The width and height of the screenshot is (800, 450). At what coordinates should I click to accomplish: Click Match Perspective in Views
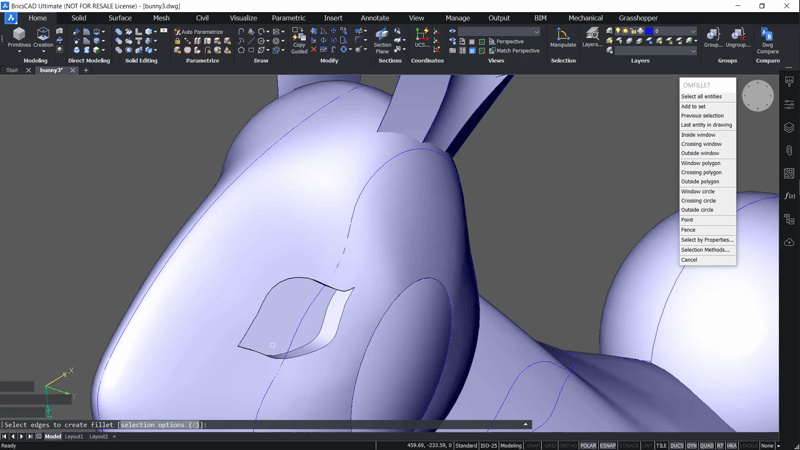pyautogui.click(x=514, y=51)
